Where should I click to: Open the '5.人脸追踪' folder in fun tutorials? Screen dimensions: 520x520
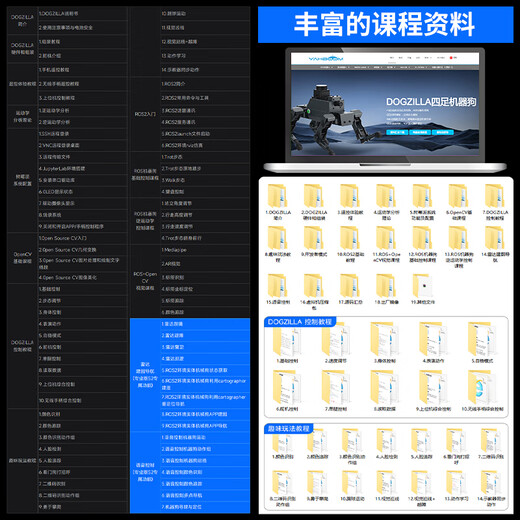coord(421,441)
